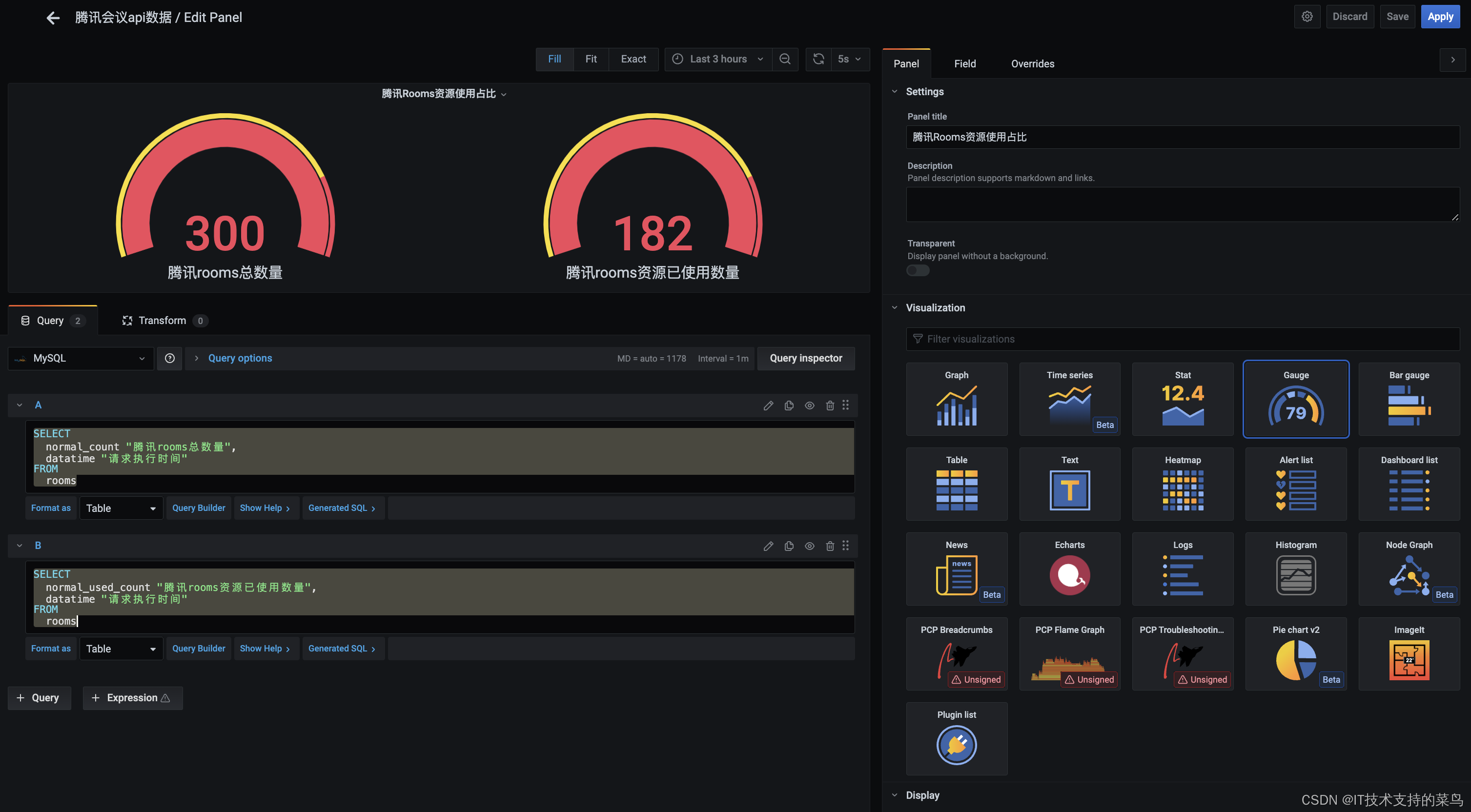Collapse query B row
Image resolution: width=1471 pixels, height=812 pixels.
click(x=20, y=546)
